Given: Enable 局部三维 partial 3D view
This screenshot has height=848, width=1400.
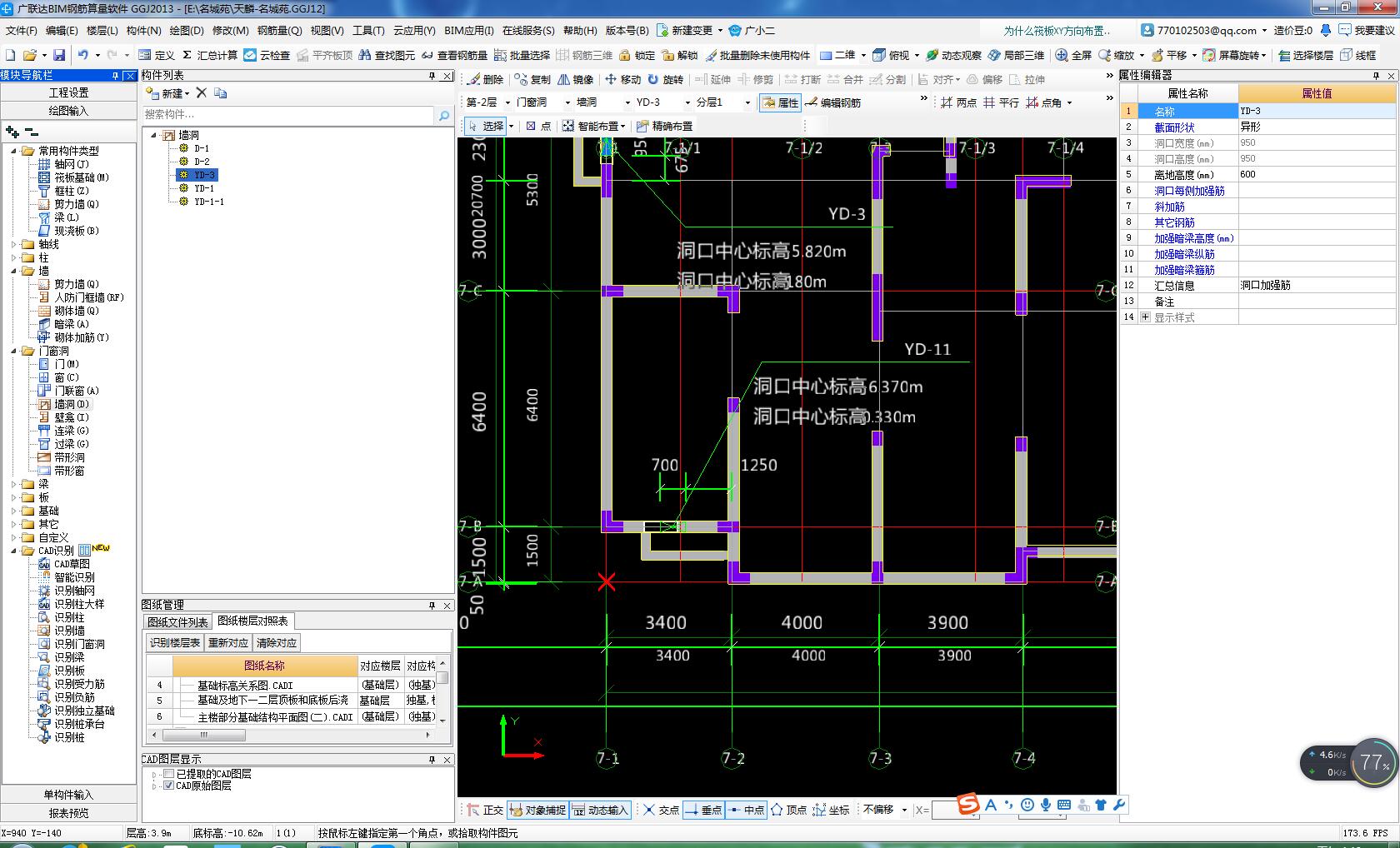Looking at the screenshot, I should [1016, 55].
